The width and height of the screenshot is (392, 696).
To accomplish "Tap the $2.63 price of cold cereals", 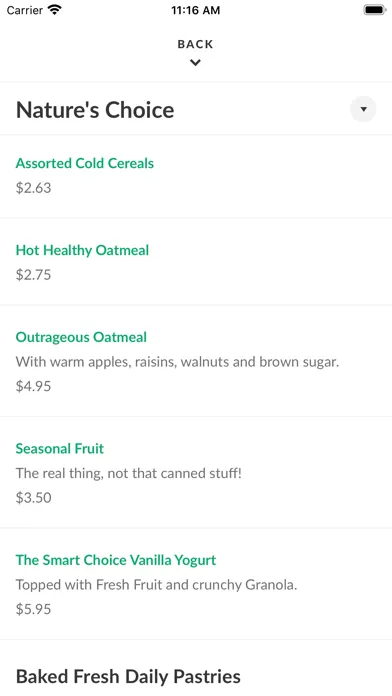I will (x=34, y=188).
